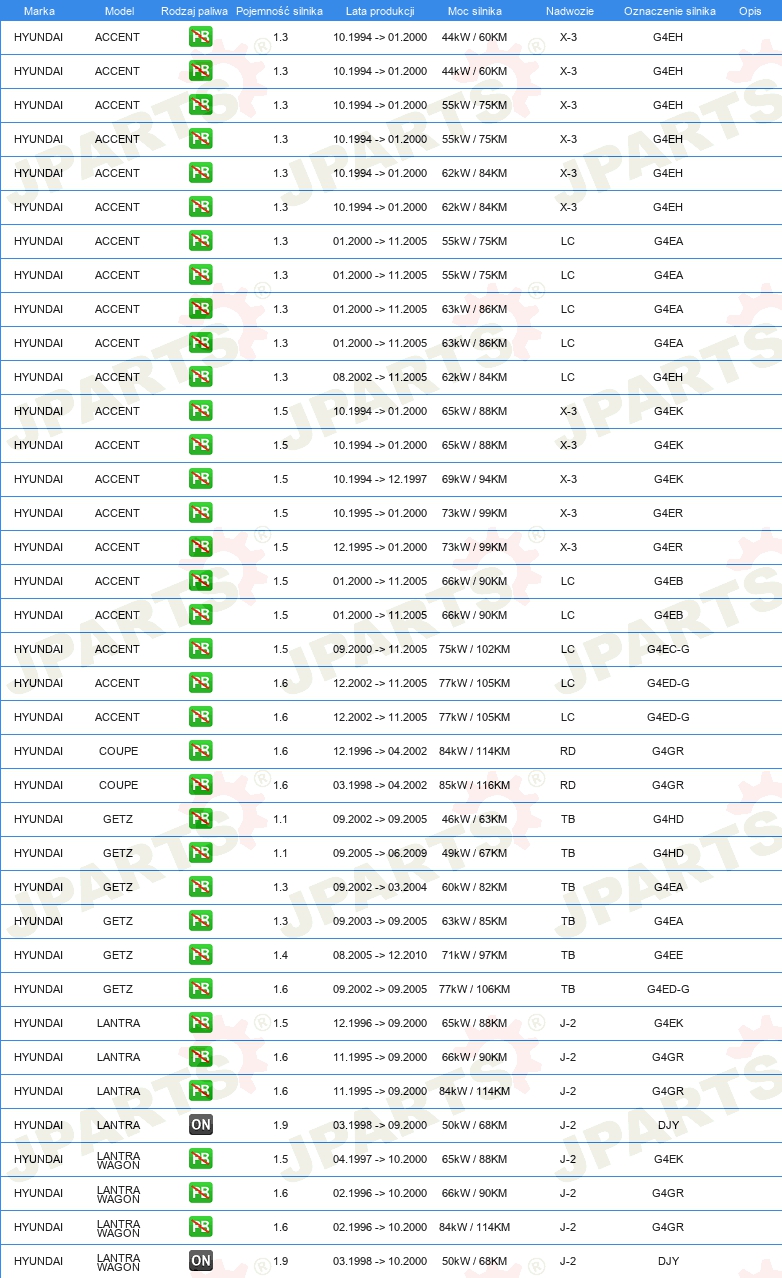Click petrol icon in Lantra Wagon 66kW/90KM row
This screenshot has width=782, height=1278.
point(201,1193)
